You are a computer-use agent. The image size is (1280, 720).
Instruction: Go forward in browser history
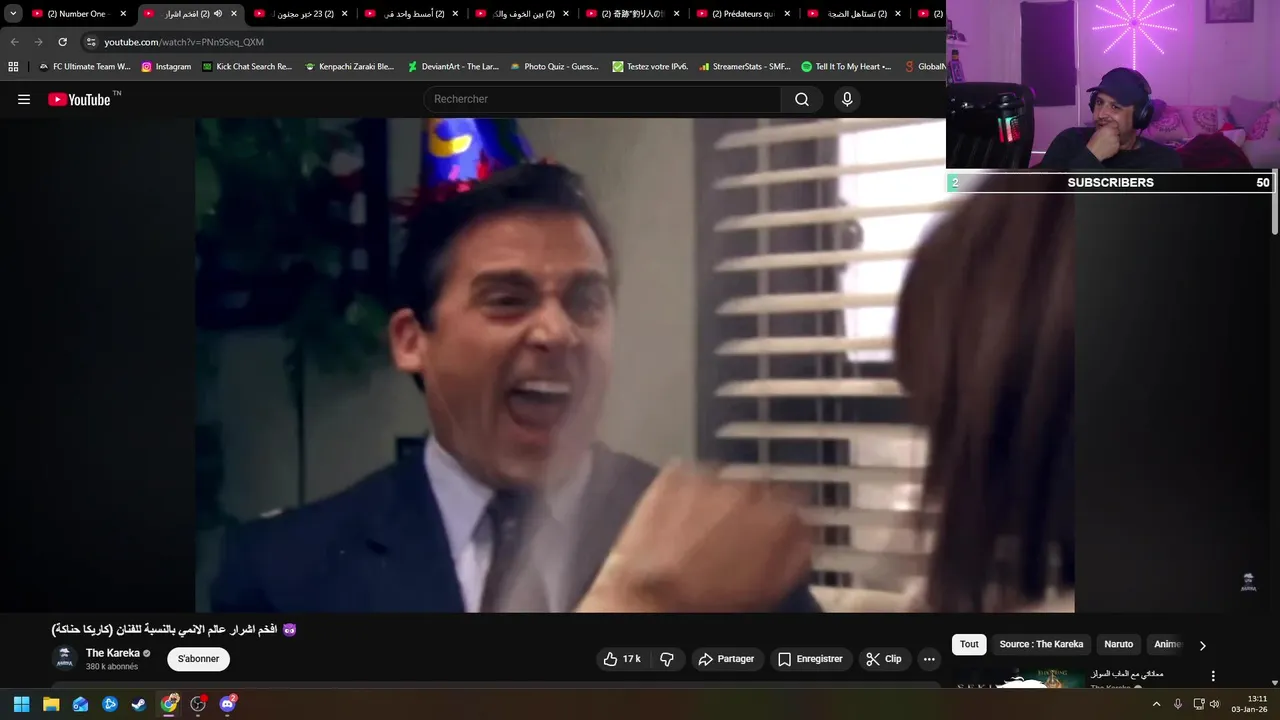38,42
